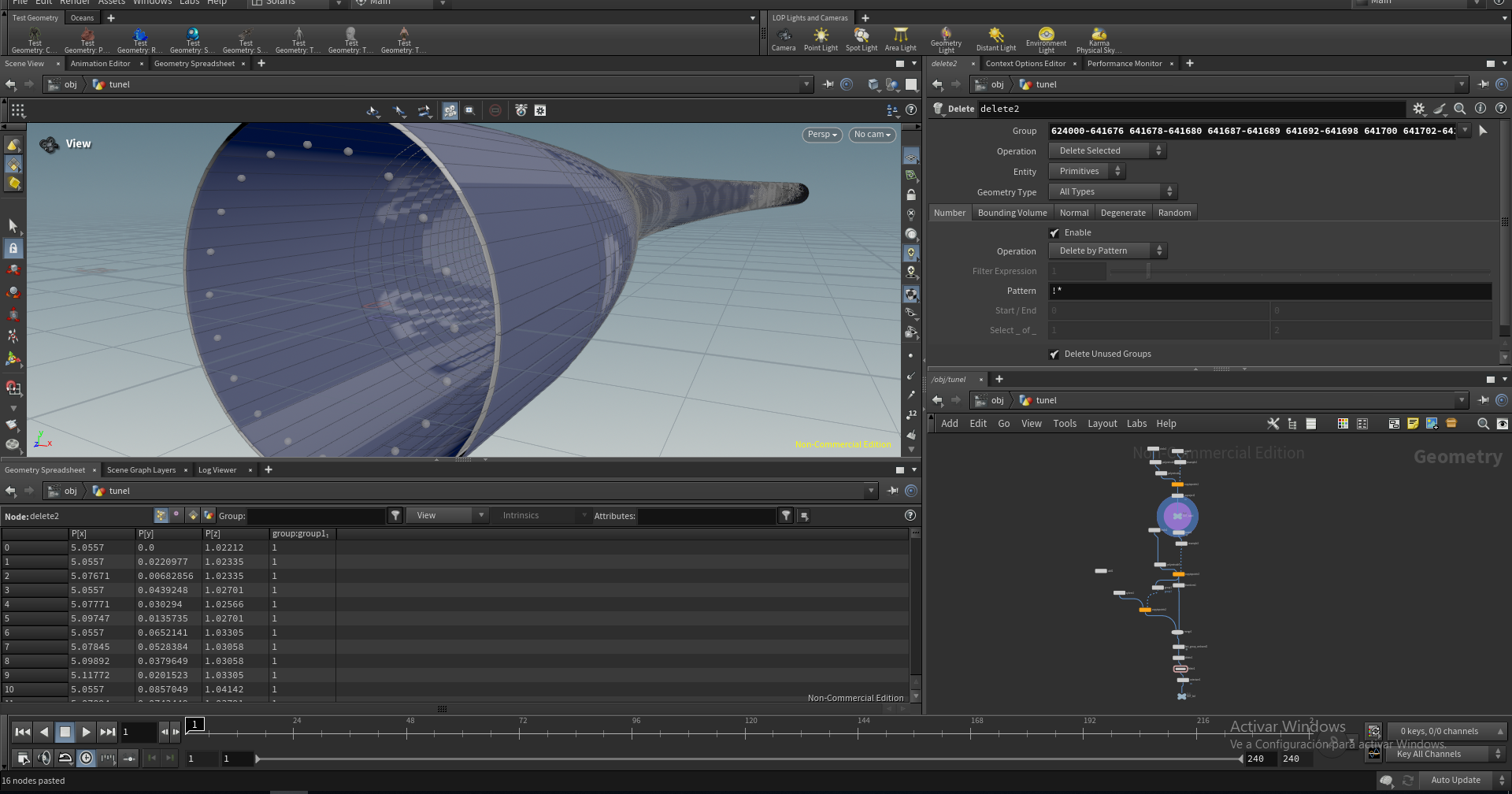1512x794 pixels.
Task: Open the Karma Physical Sky tool
Action: point(1099,39)
